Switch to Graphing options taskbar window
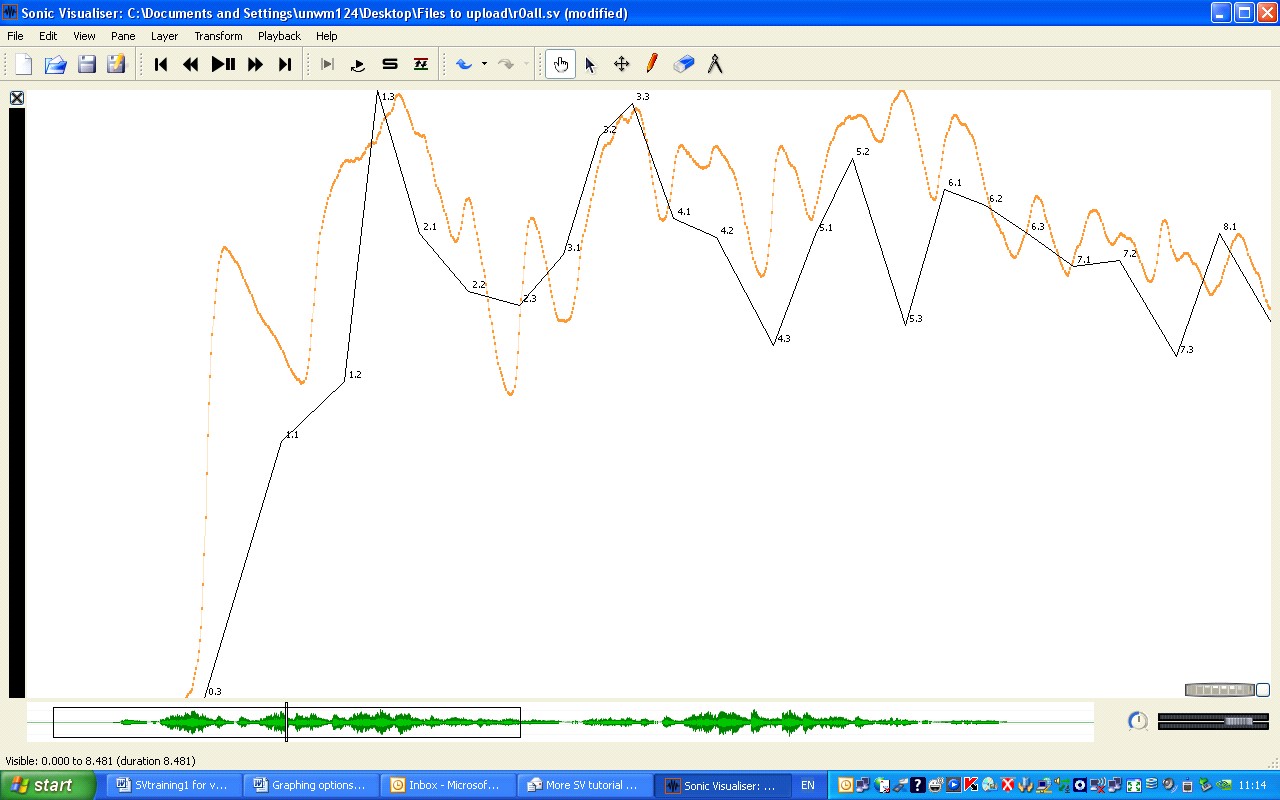The height and width of the screenshot is (800, 1280). (310, 785)
